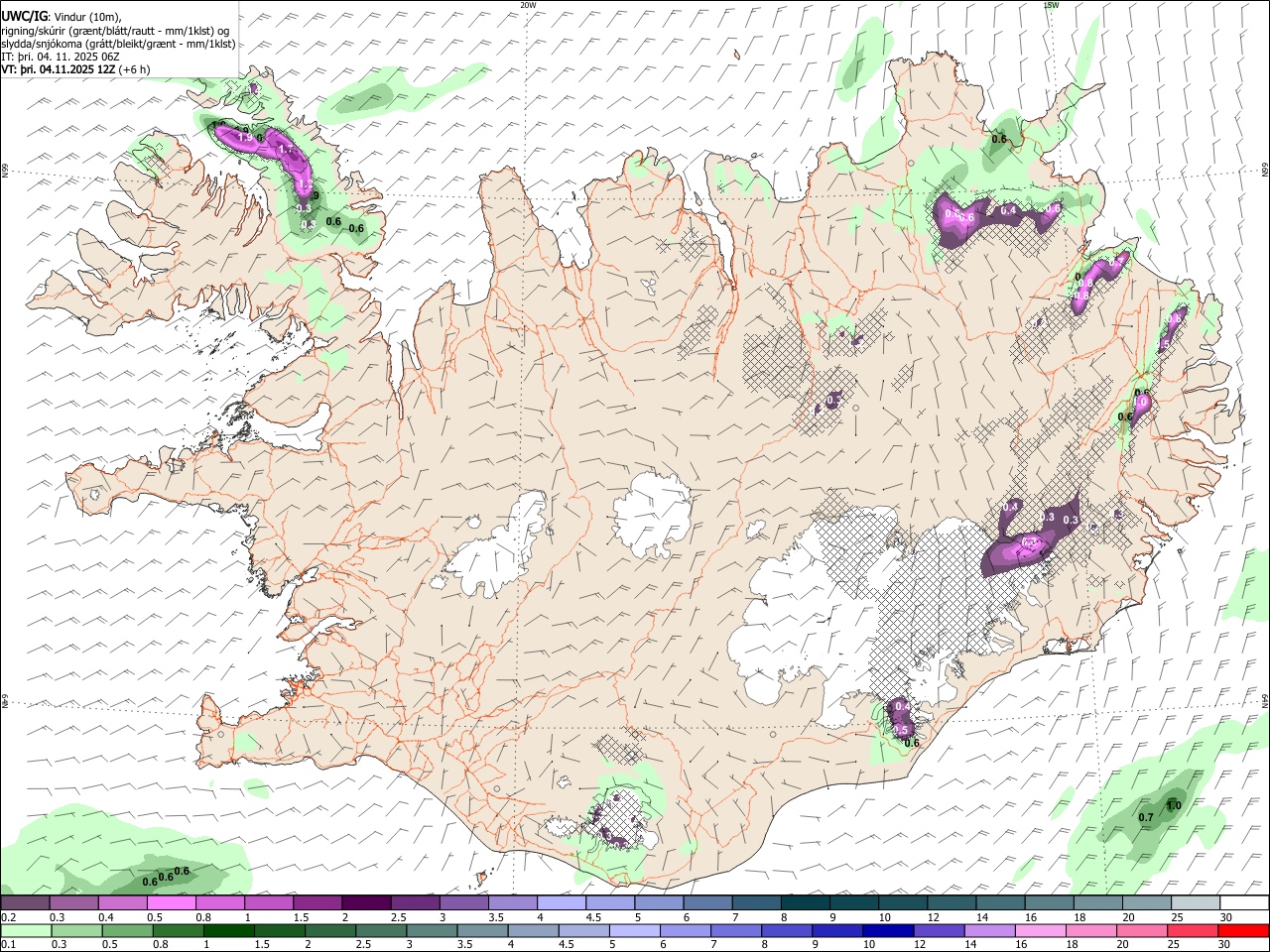This screenshot has width=1270, height=952.
Task: Click the 0.7 precipitation value offshore southeast
Action: coord(1146,817)
